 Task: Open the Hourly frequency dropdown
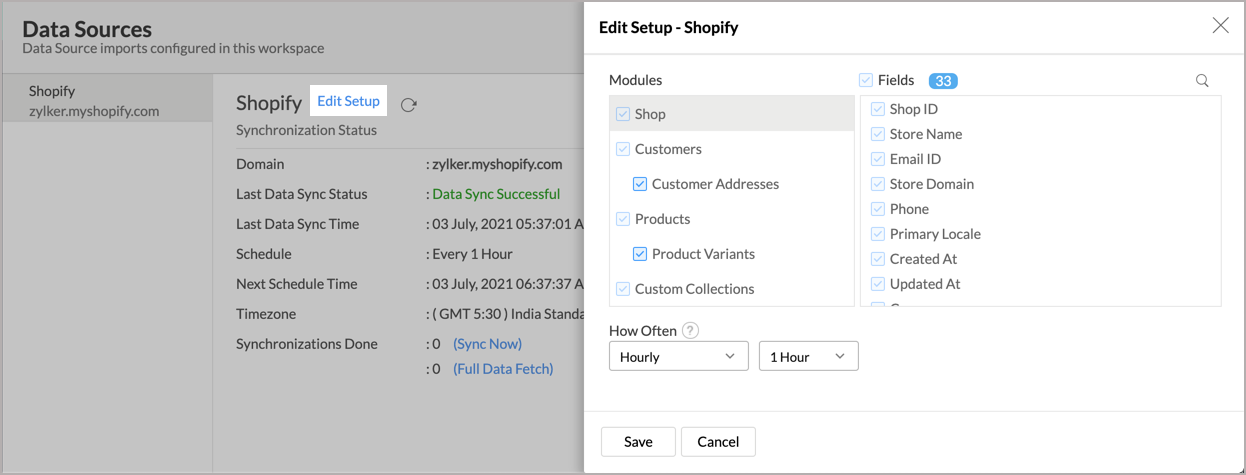click(x=678, y=357)
